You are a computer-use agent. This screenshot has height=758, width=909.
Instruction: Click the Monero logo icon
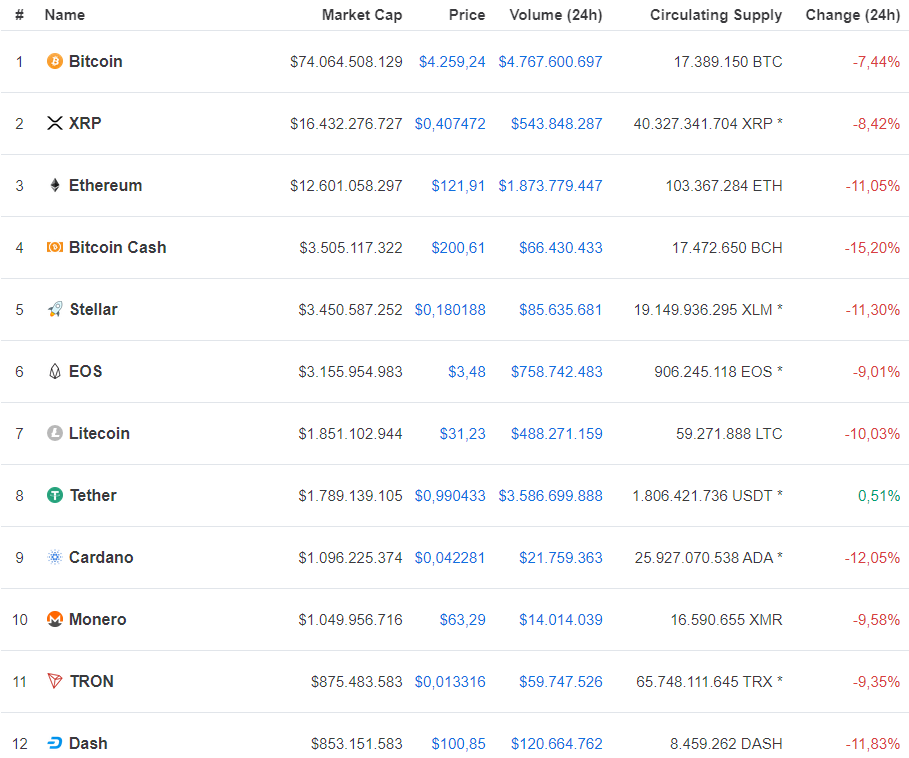tap(54, 619)
